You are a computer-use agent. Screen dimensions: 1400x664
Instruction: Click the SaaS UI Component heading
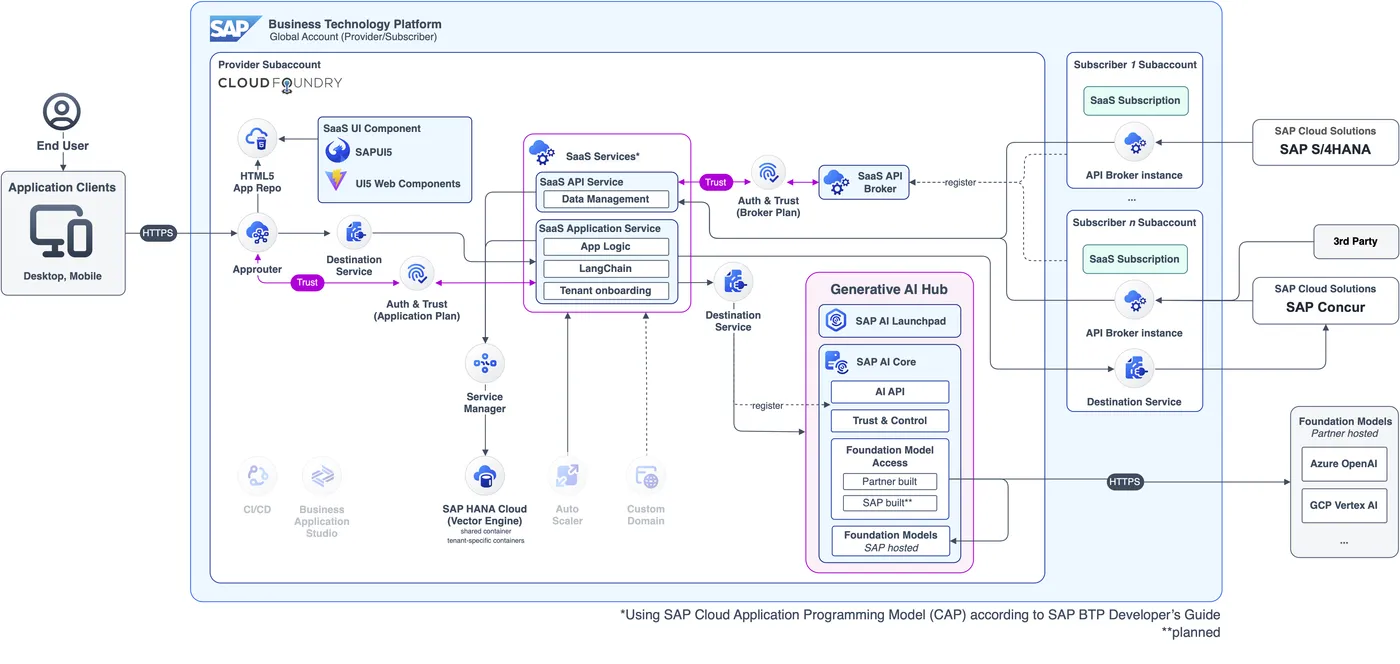pos(372,129)
